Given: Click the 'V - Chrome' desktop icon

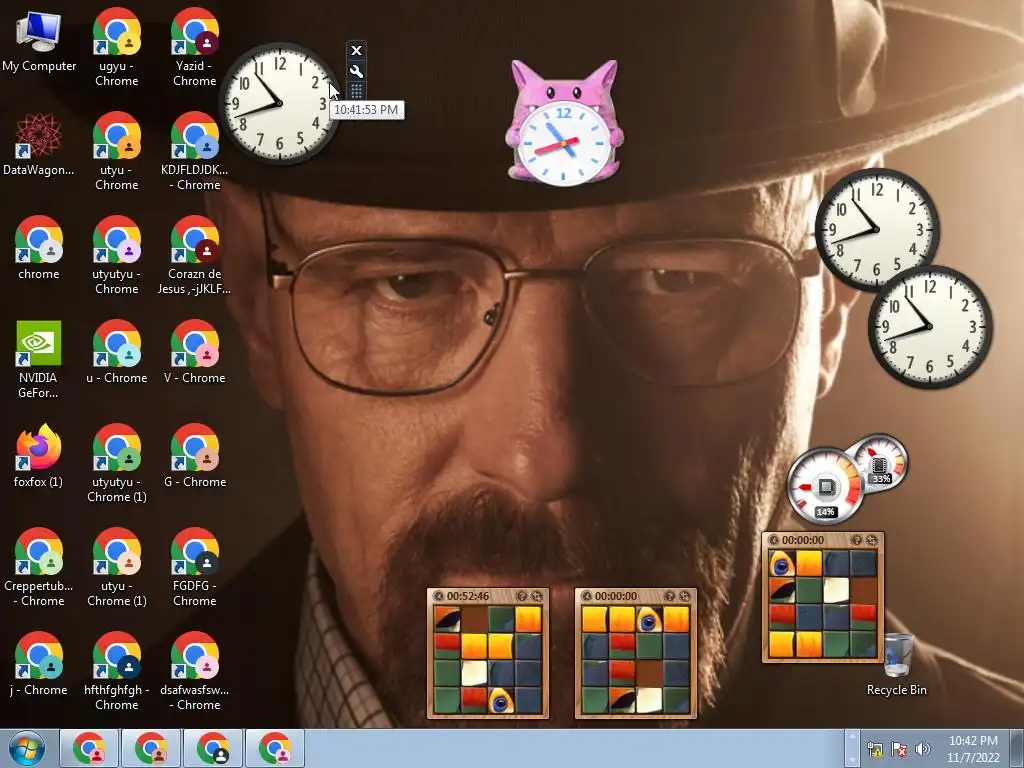Looking at the screenshot, I should click(x=195, y=353).
